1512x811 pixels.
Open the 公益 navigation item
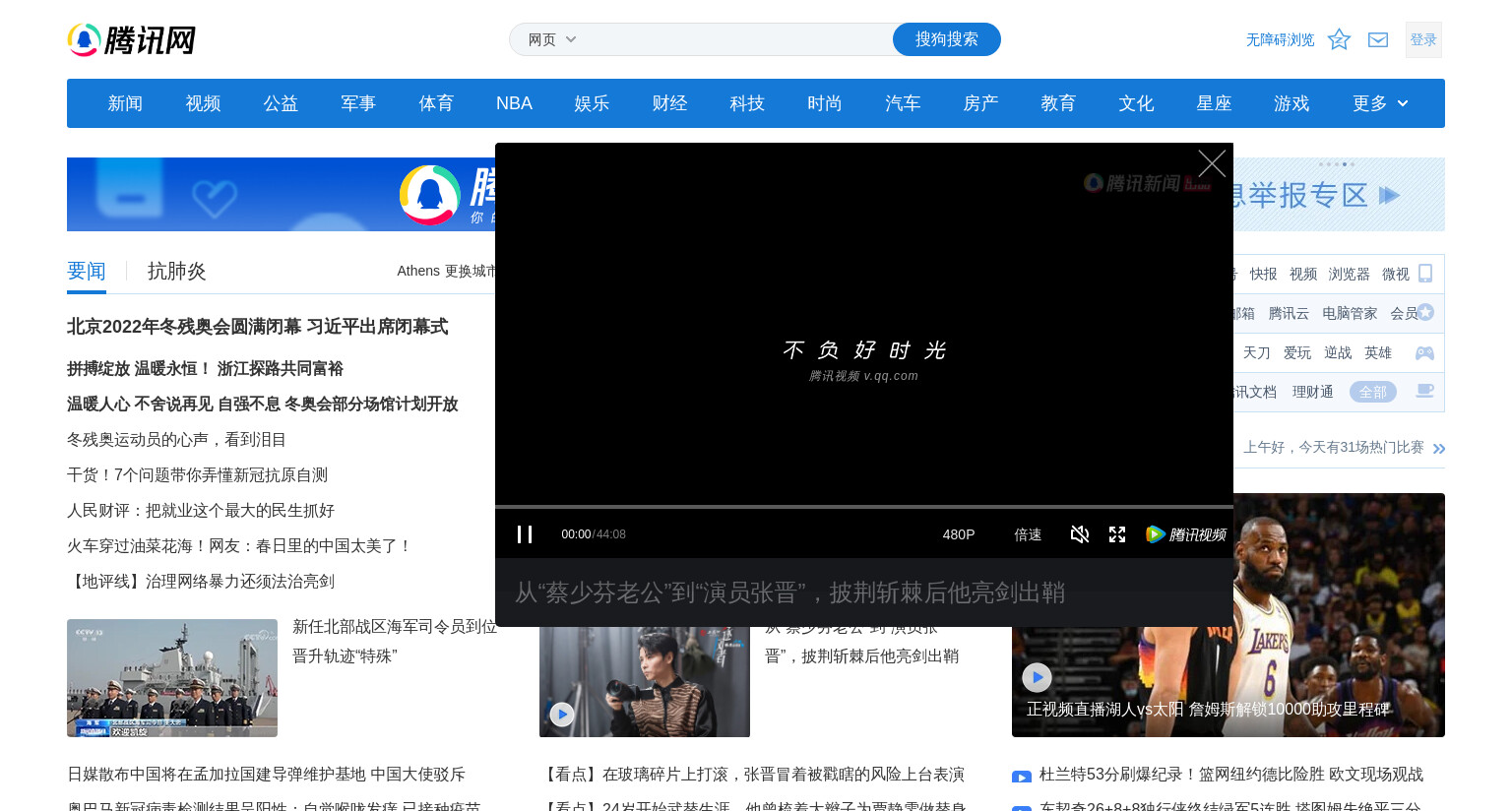(281, 103)
